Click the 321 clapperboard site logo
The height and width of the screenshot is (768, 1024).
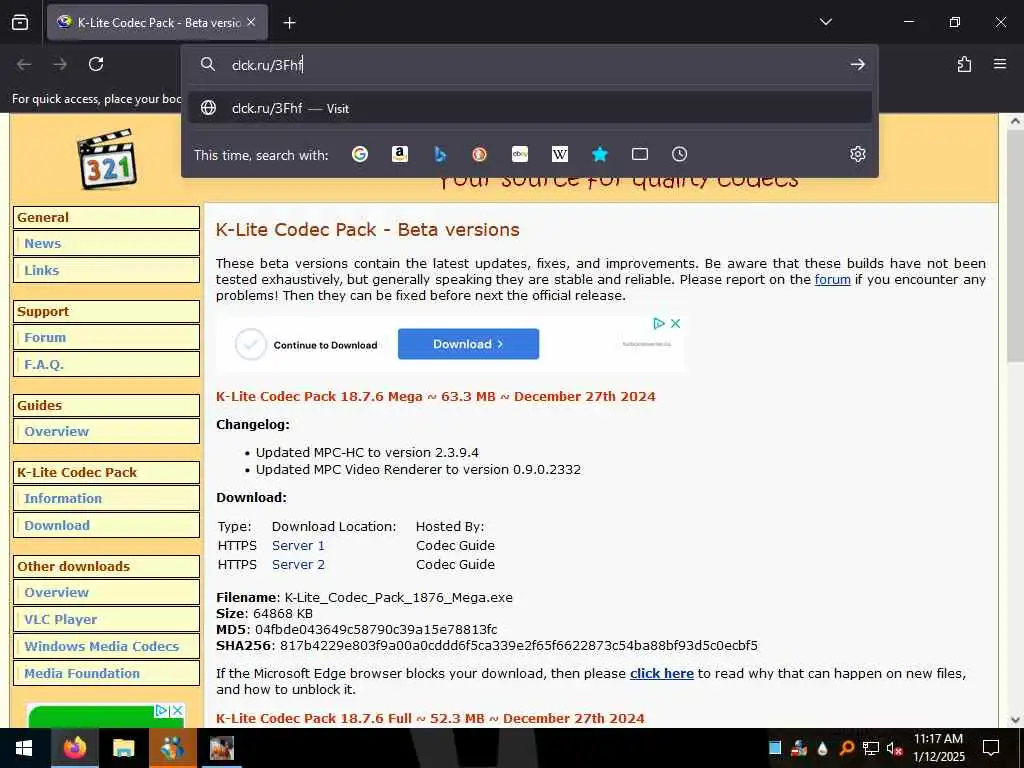tap(106, 159)
